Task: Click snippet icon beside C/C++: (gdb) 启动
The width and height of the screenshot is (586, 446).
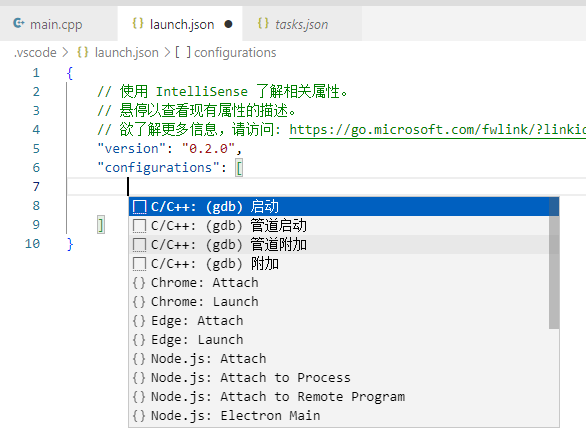Action: [x=139, y=207]
